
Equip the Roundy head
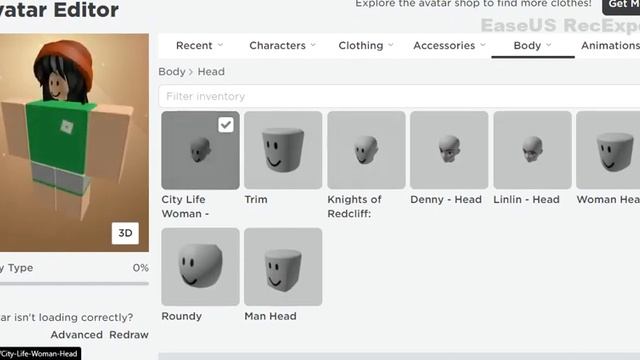pos(200,267)
